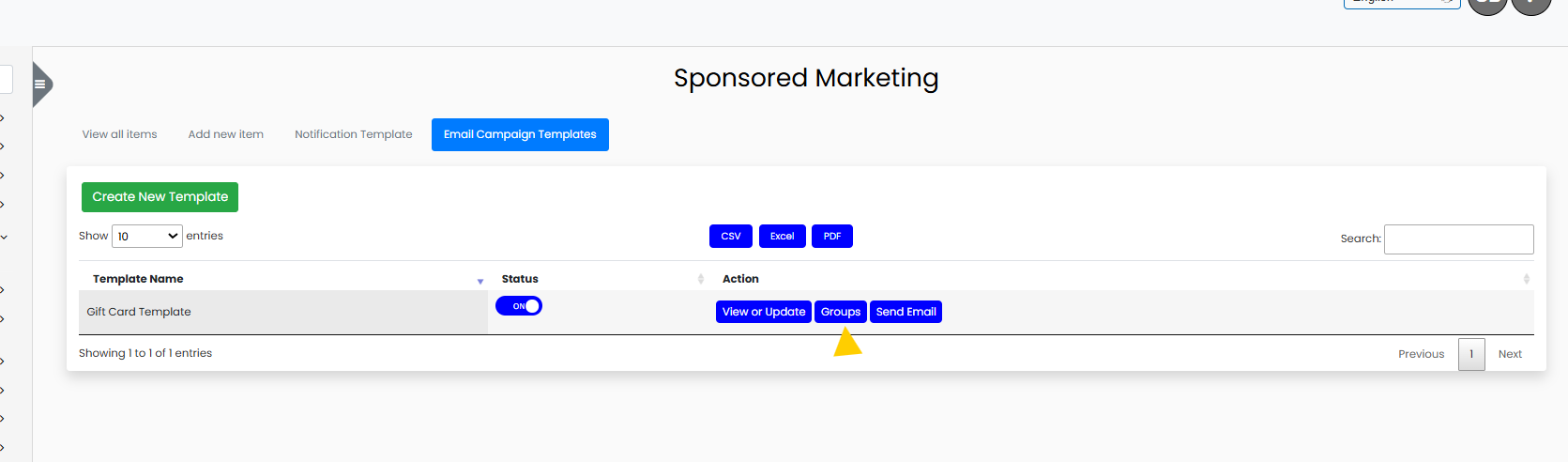The image size is (1568, 462).
Task: Download the table as PDF
Action: tap(831, 237)
